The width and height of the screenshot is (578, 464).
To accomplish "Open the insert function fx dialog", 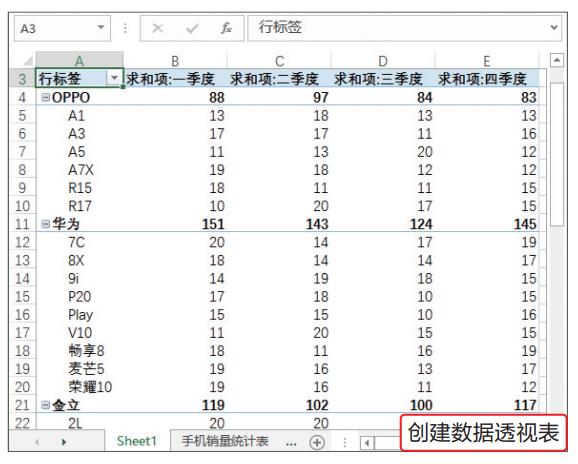I will (x=226, y=28).
